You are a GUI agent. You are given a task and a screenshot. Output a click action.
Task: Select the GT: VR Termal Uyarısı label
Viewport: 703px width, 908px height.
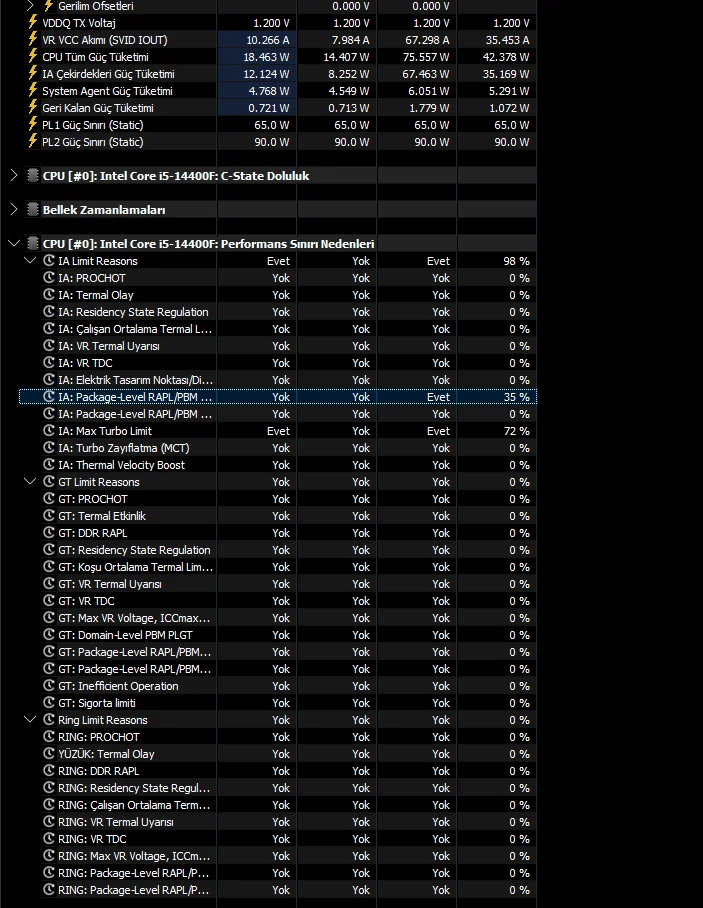click(110, 584)
